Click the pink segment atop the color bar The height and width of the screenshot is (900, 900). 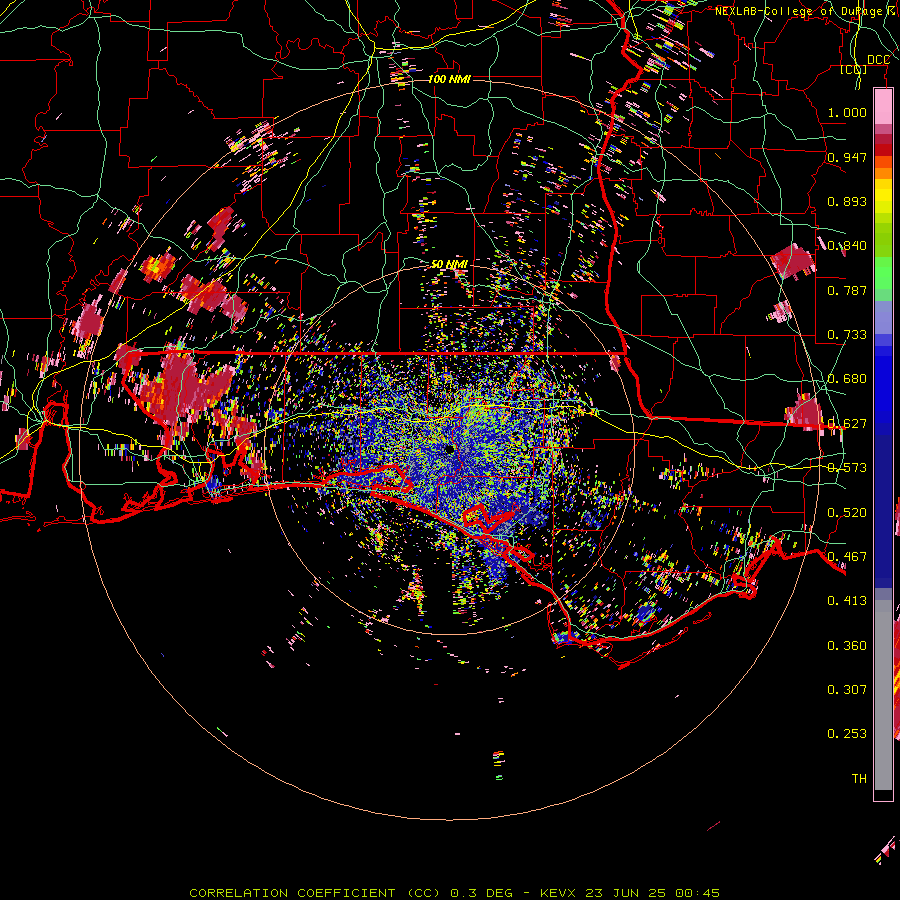(883, 106)
